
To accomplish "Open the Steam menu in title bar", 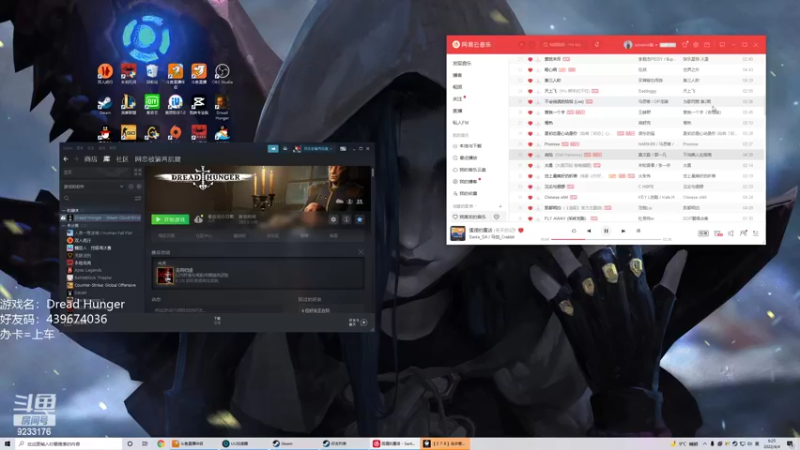I will (68, 148).
